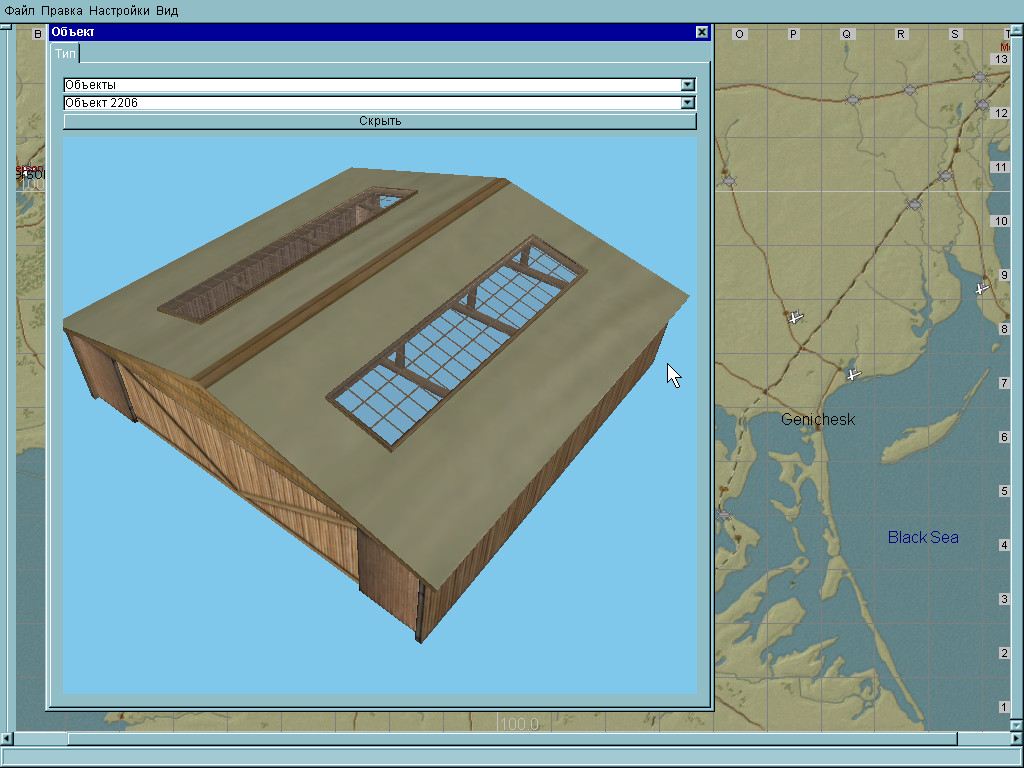Screen dimensions: 1024x768
Task: Click the map column label O
Action: click(739, 34)
